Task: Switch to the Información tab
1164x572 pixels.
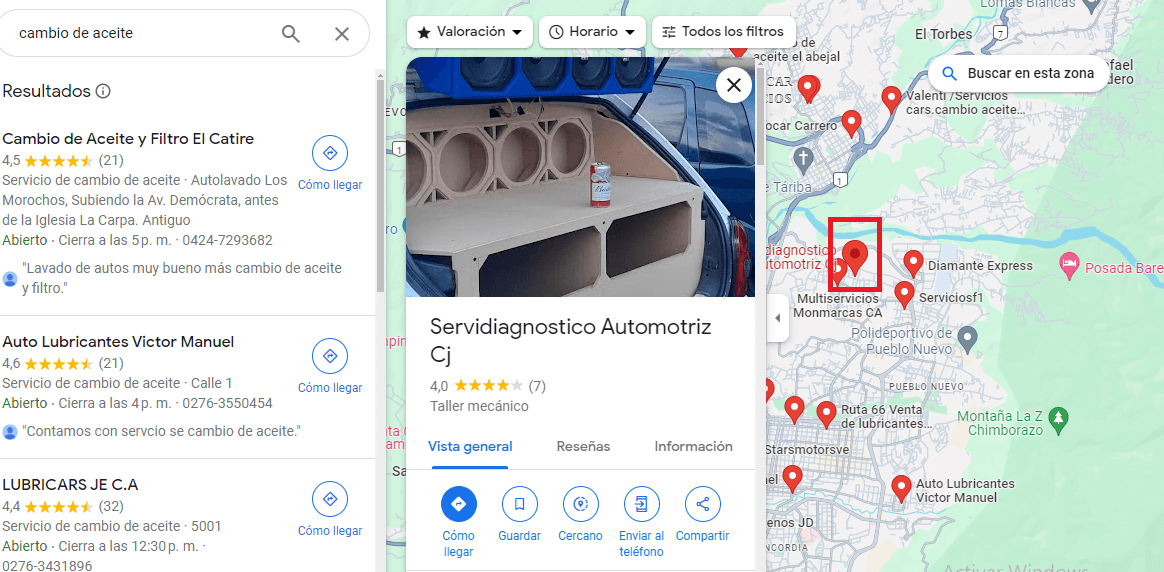Action: point(693,447)
